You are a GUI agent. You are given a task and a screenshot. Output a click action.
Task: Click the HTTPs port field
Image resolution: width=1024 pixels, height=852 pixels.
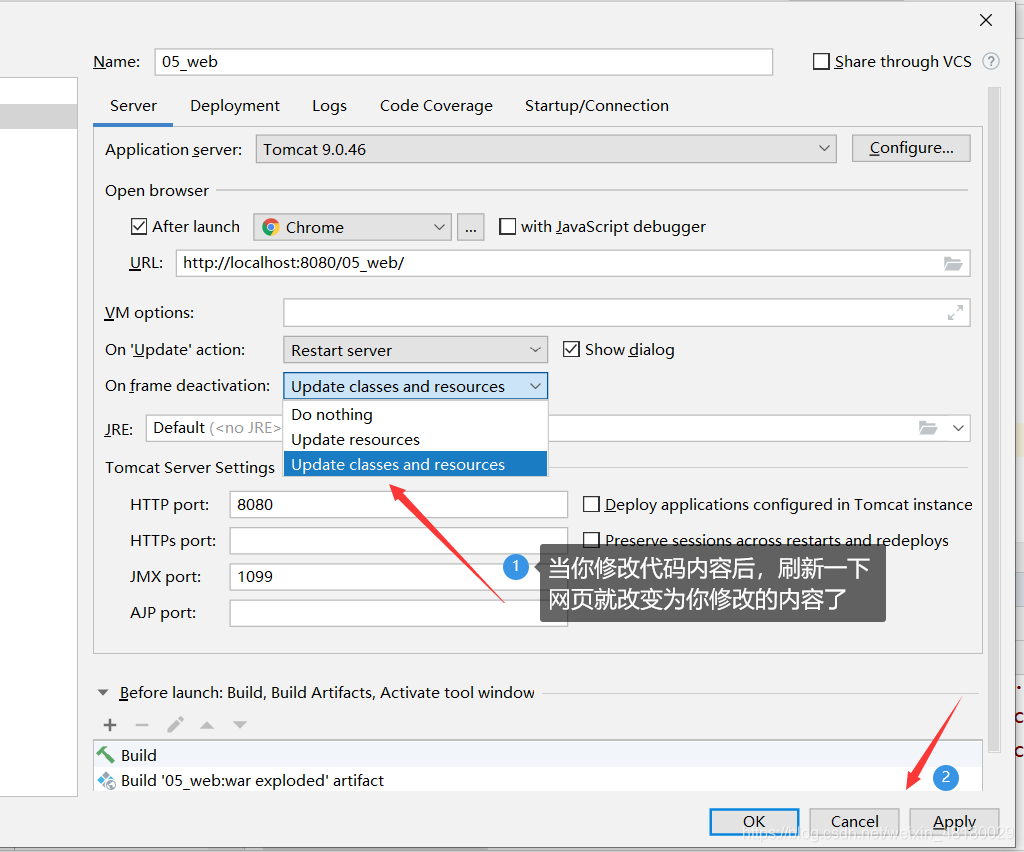pyautogui.click(x=398, y=541)
